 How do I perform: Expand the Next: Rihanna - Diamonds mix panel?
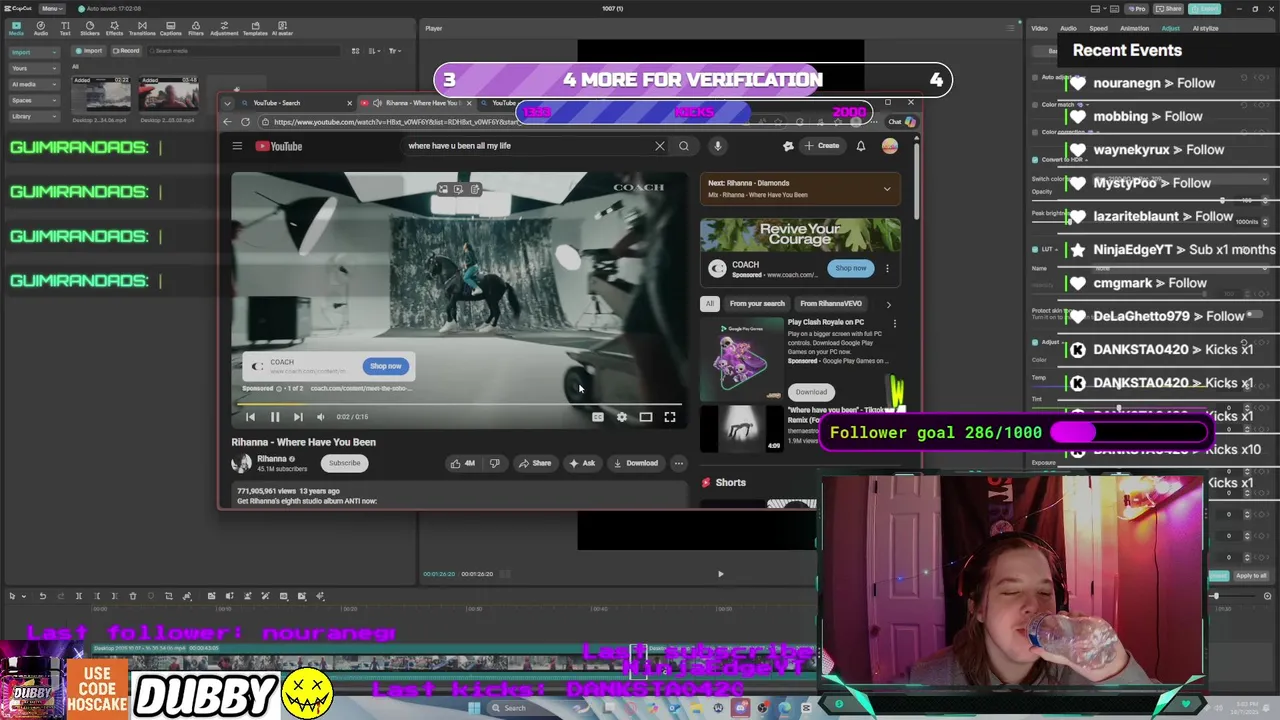click(x=887, y=189)
